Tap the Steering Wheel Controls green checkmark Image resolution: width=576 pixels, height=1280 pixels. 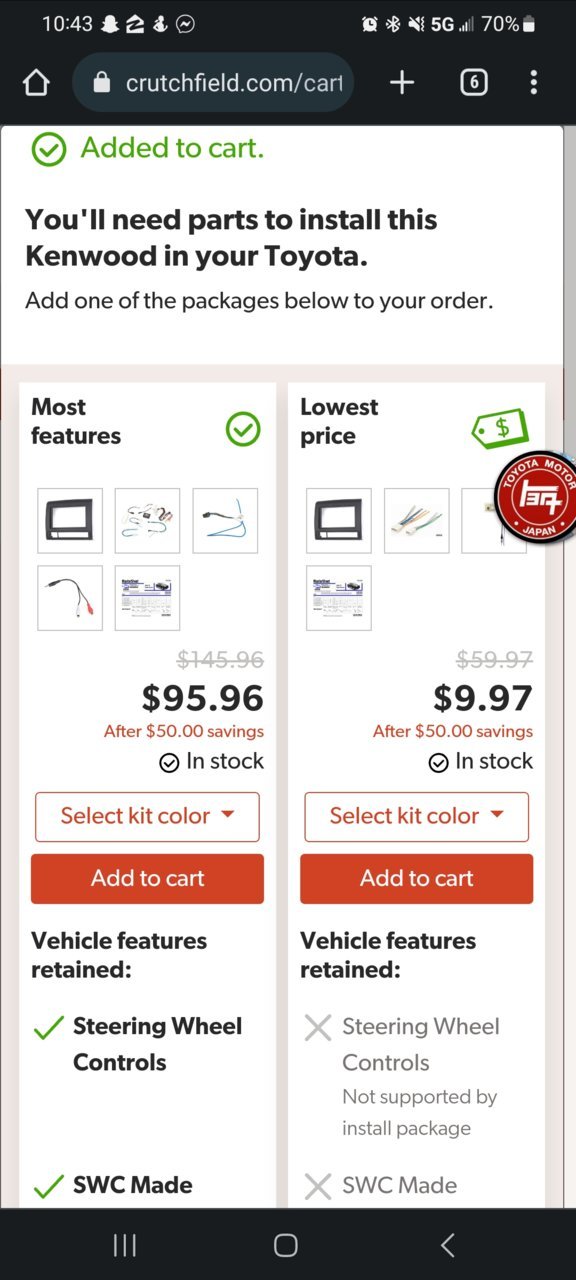click(48, 1028)
